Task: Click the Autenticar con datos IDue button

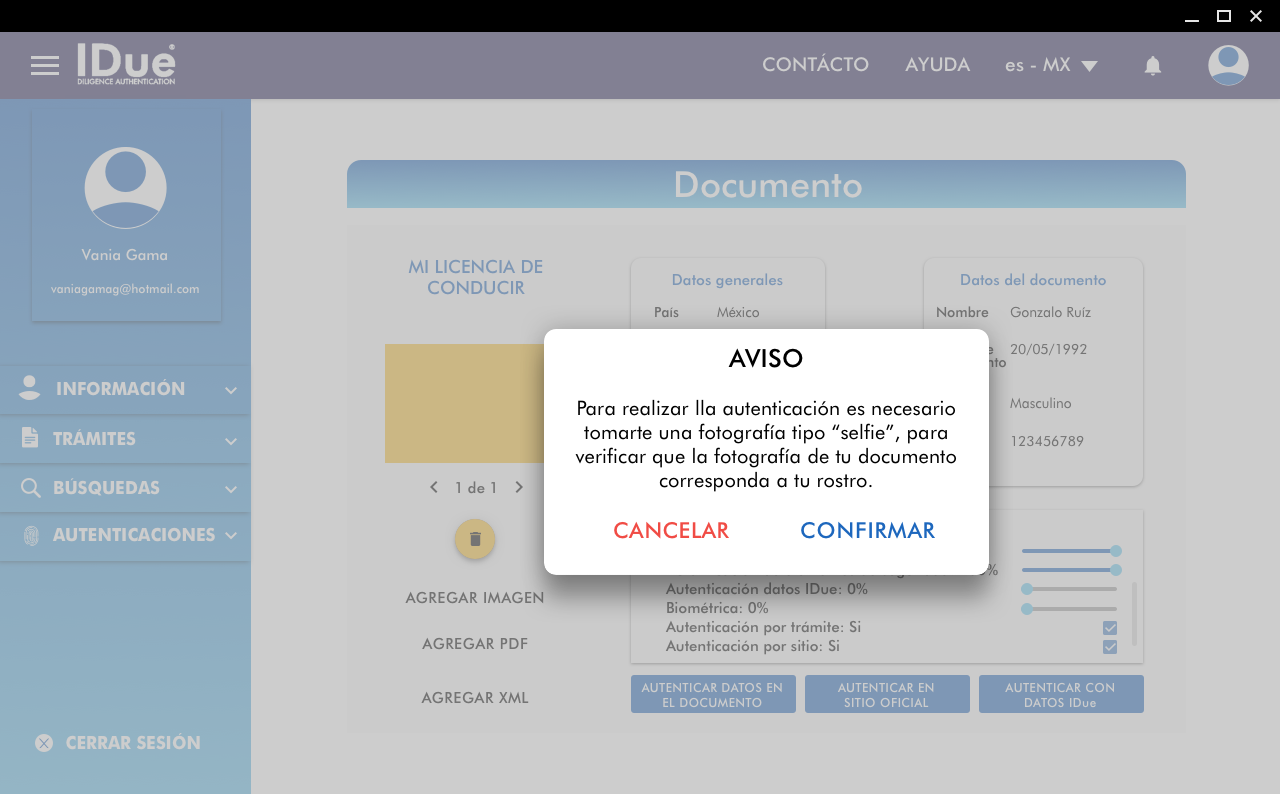Action: pos(1060,695)
